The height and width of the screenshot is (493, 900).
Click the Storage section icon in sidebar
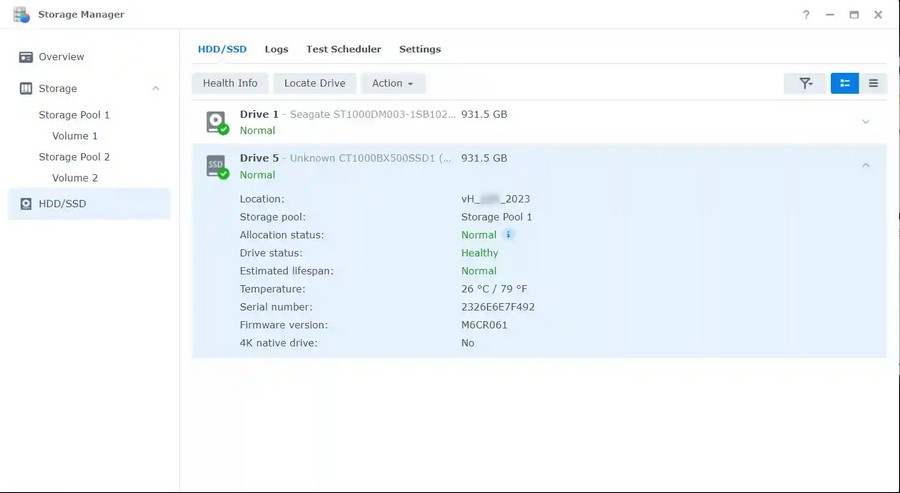(x=26, y=89)
